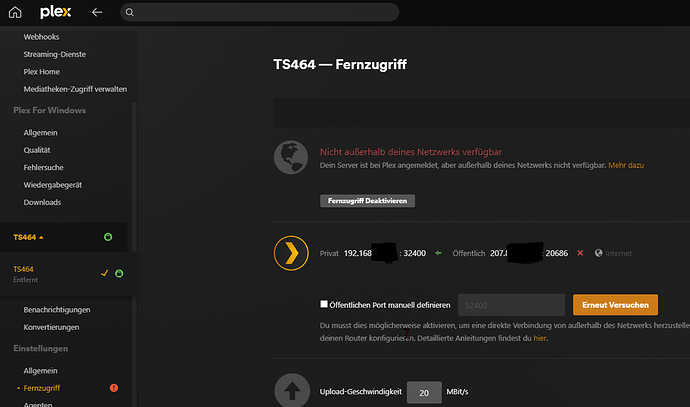
Task: Click the Upload-Geschwindigkeit field with 20
Action: [x=424, y=392]
